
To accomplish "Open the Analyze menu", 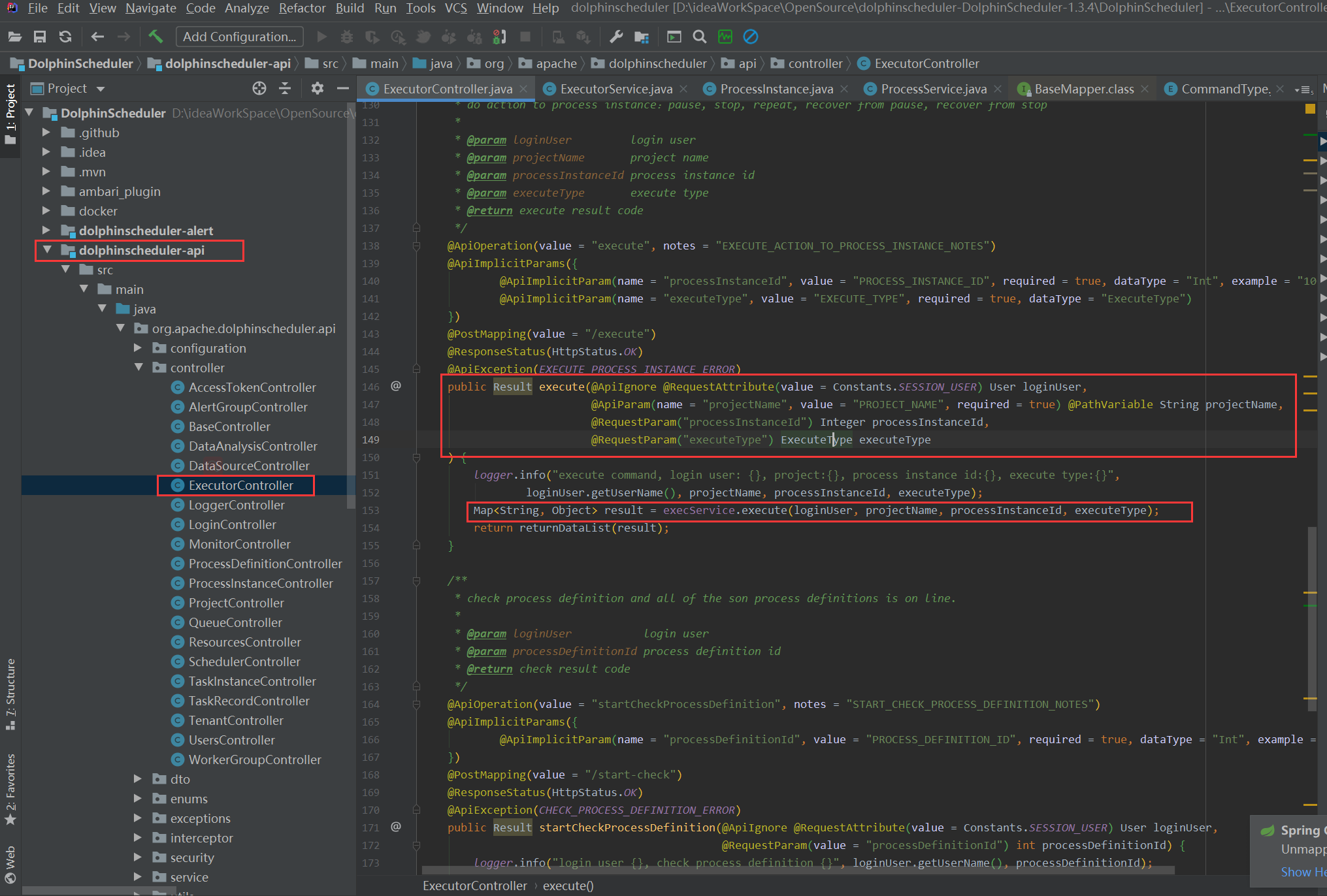I will coord(246,8).
